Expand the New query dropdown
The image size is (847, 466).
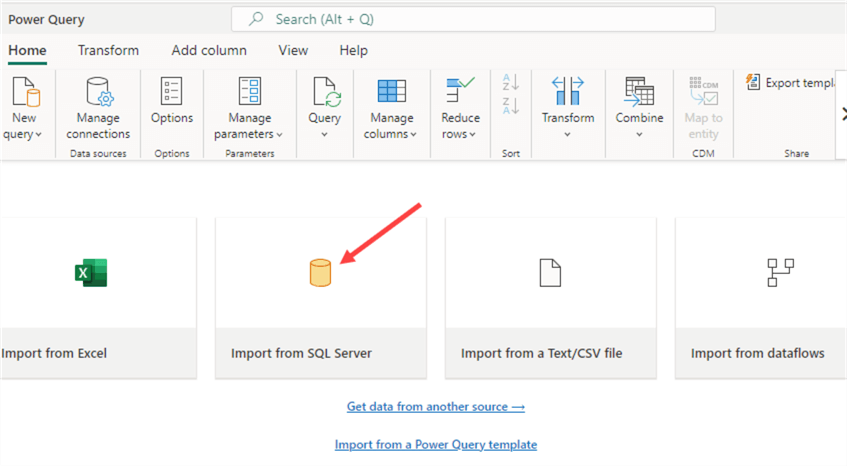point(24,134)
